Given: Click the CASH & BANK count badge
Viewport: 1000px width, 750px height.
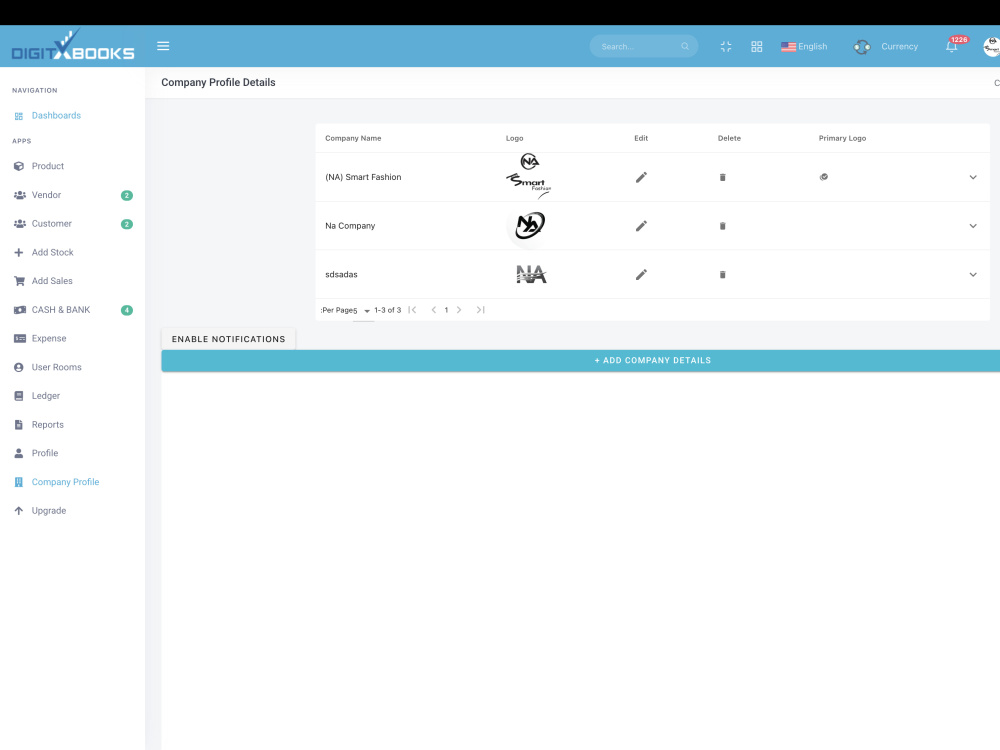Looking at the screenshot, I should (x=127, y=310).
